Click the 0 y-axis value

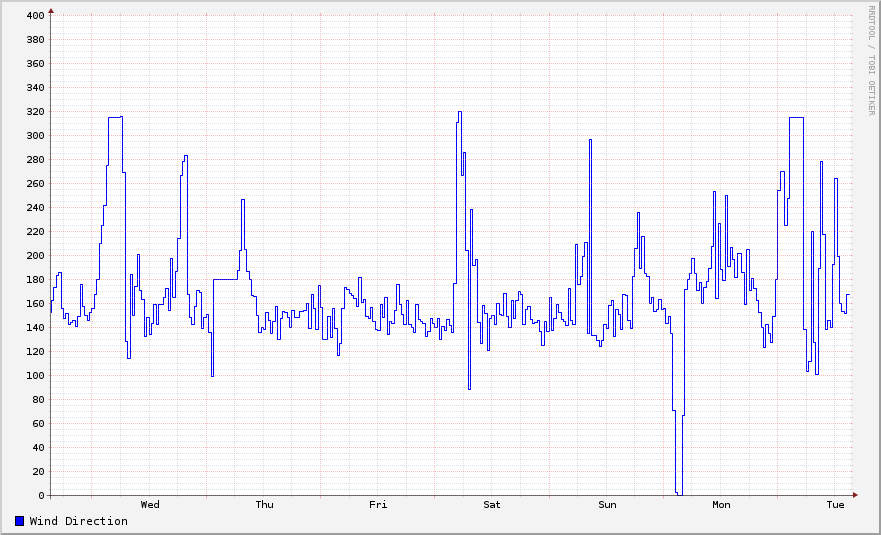[x=42, y=496]
